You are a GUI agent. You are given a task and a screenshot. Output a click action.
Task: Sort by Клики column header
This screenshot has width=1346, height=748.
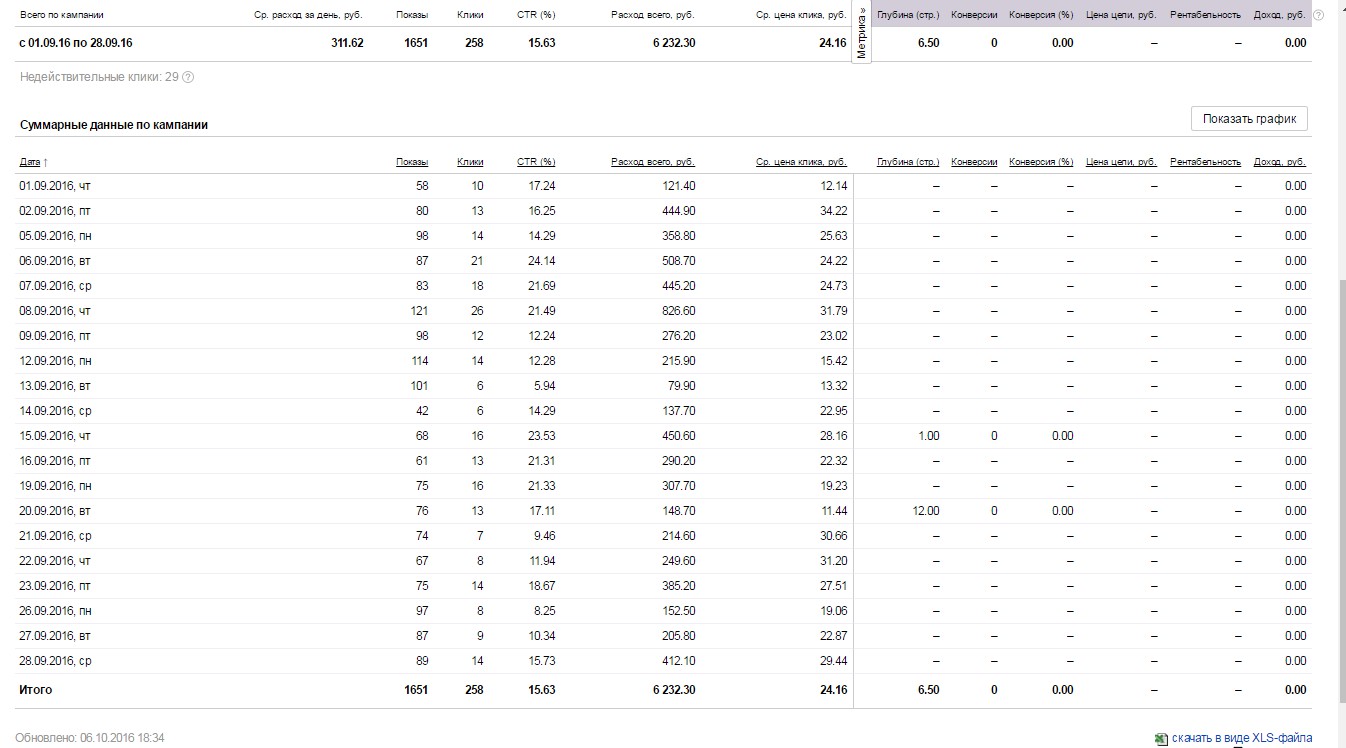(470, 162)
